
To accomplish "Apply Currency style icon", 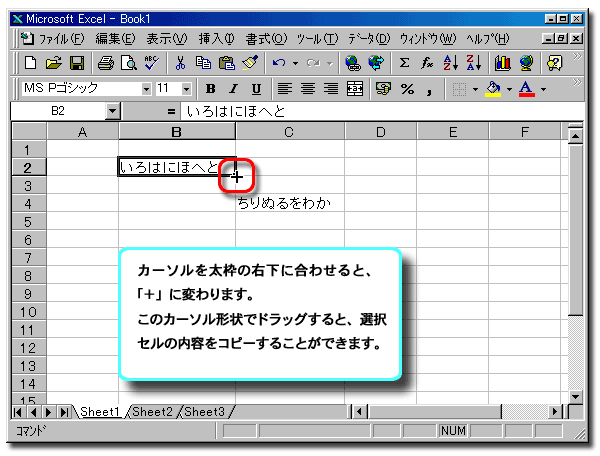I will click(383, 89).
